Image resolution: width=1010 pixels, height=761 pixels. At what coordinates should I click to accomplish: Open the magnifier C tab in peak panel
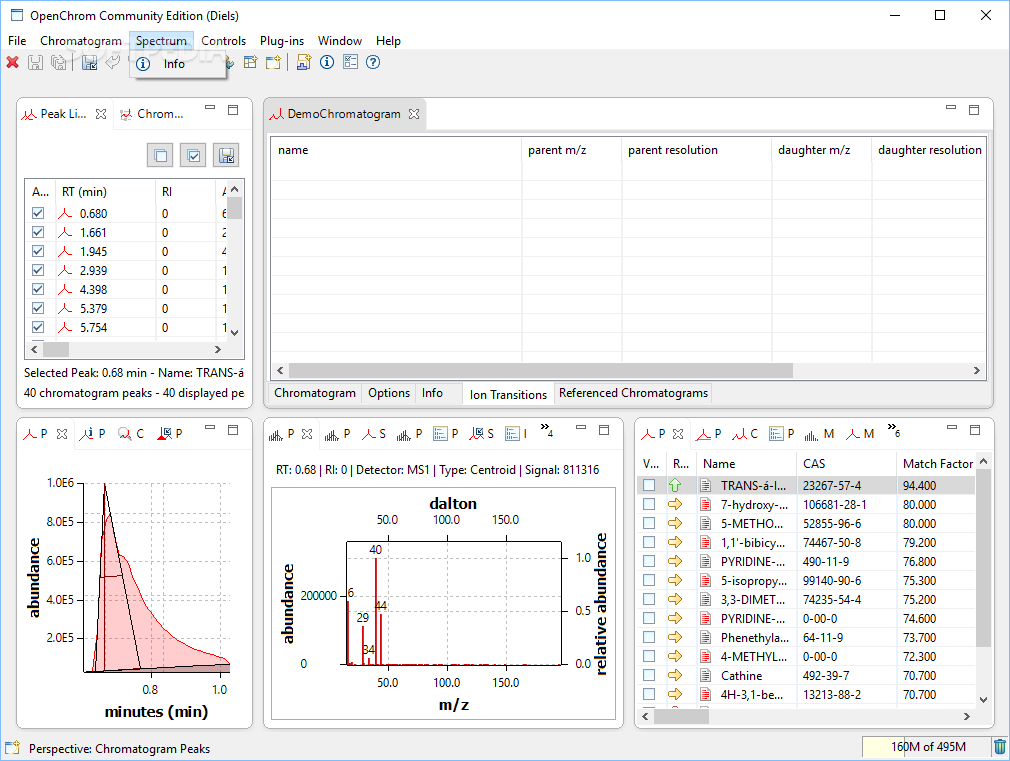point(131,434)
